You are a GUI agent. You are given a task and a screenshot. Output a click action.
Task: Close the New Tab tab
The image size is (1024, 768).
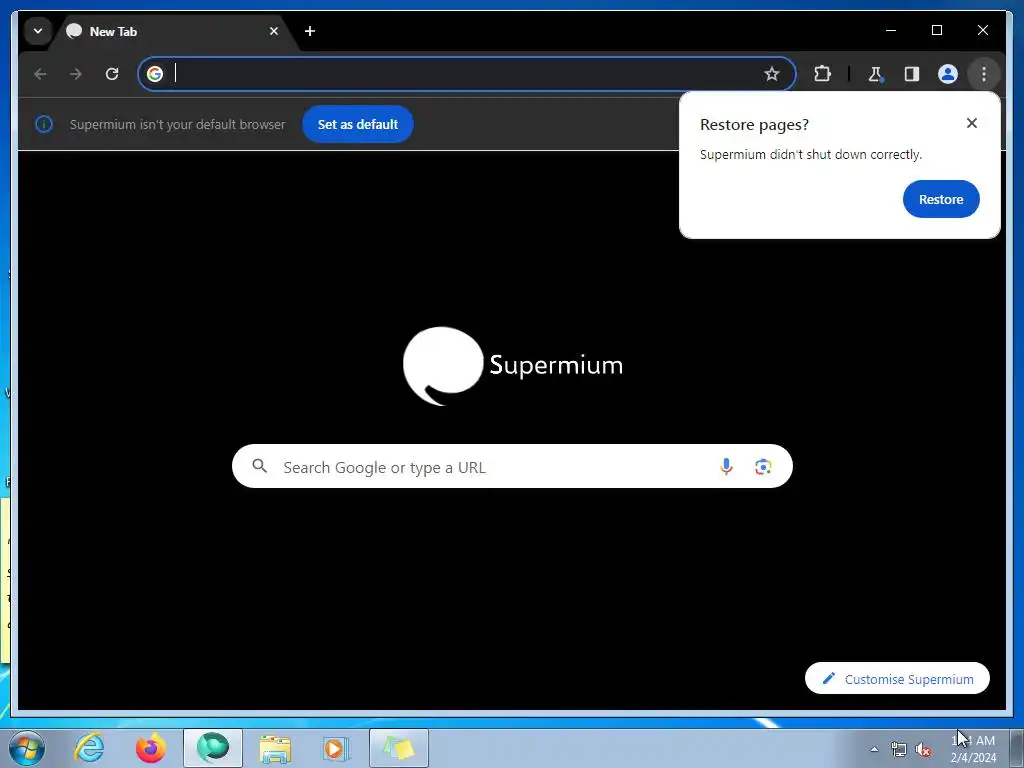coord(274,31)
